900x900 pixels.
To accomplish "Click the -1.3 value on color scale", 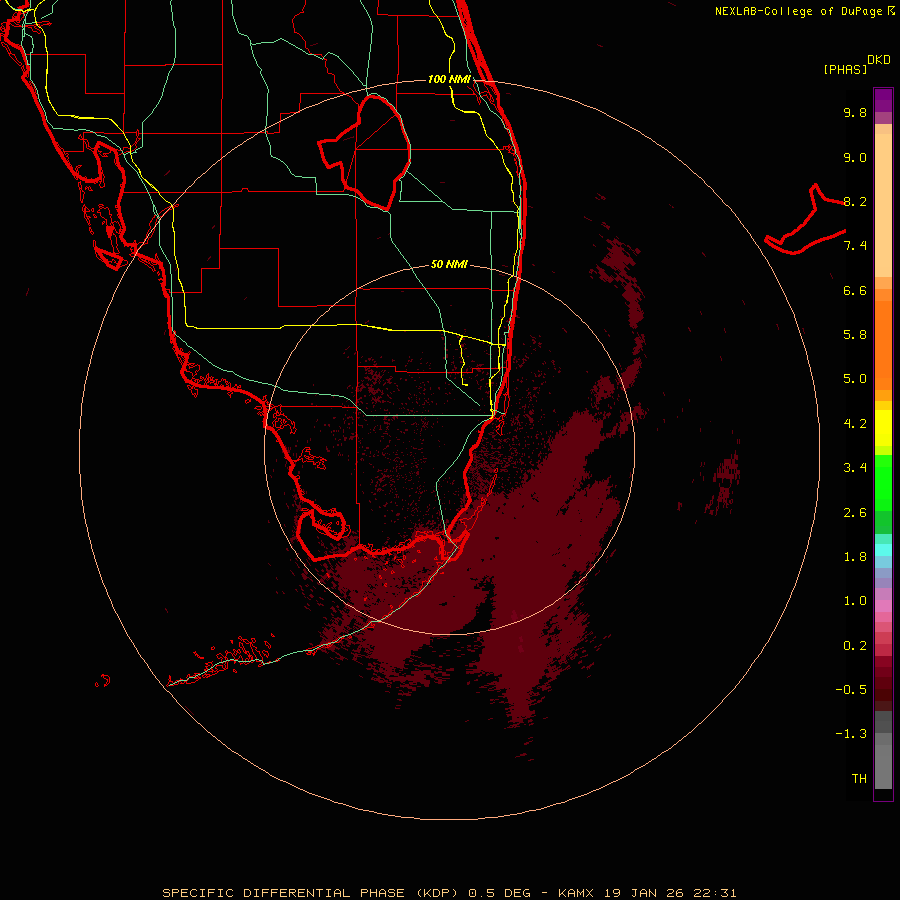I will [851, 734].
